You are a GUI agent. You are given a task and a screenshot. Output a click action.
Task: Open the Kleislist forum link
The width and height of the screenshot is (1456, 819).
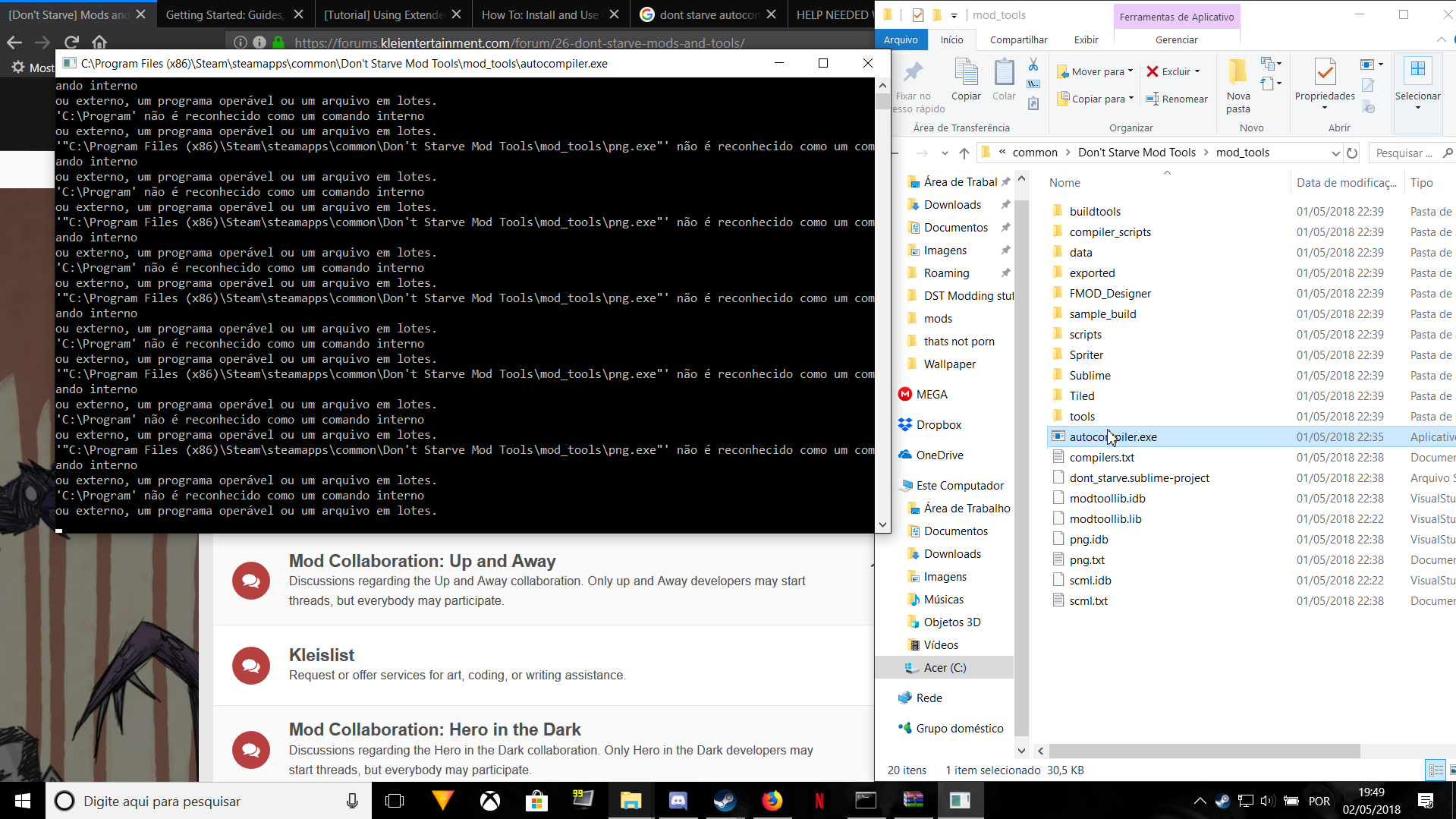pos(322,654)
